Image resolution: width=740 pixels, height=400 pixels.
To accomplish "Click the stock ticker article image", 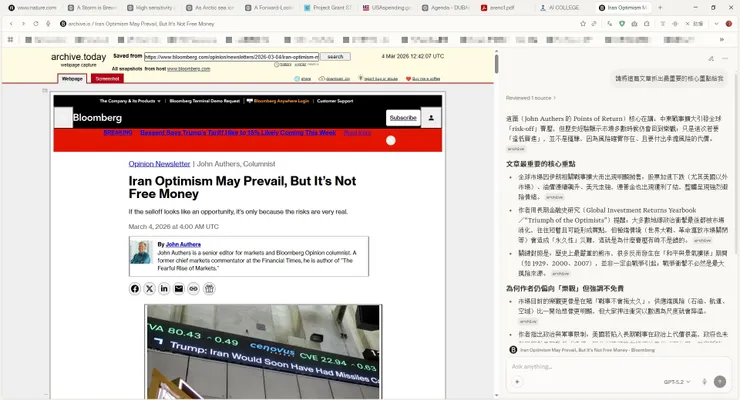I will pos(263,351).
